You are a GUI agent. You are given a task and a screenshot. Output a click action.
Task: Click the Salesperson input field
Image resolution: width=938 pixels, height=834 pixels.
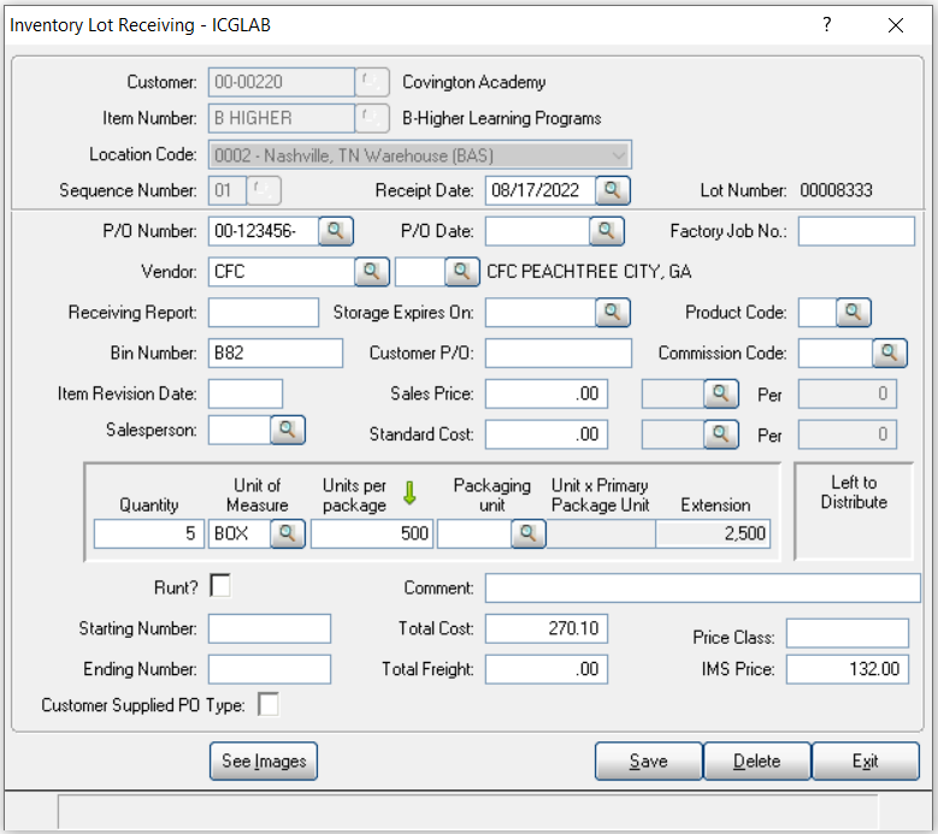pos(239,430)
